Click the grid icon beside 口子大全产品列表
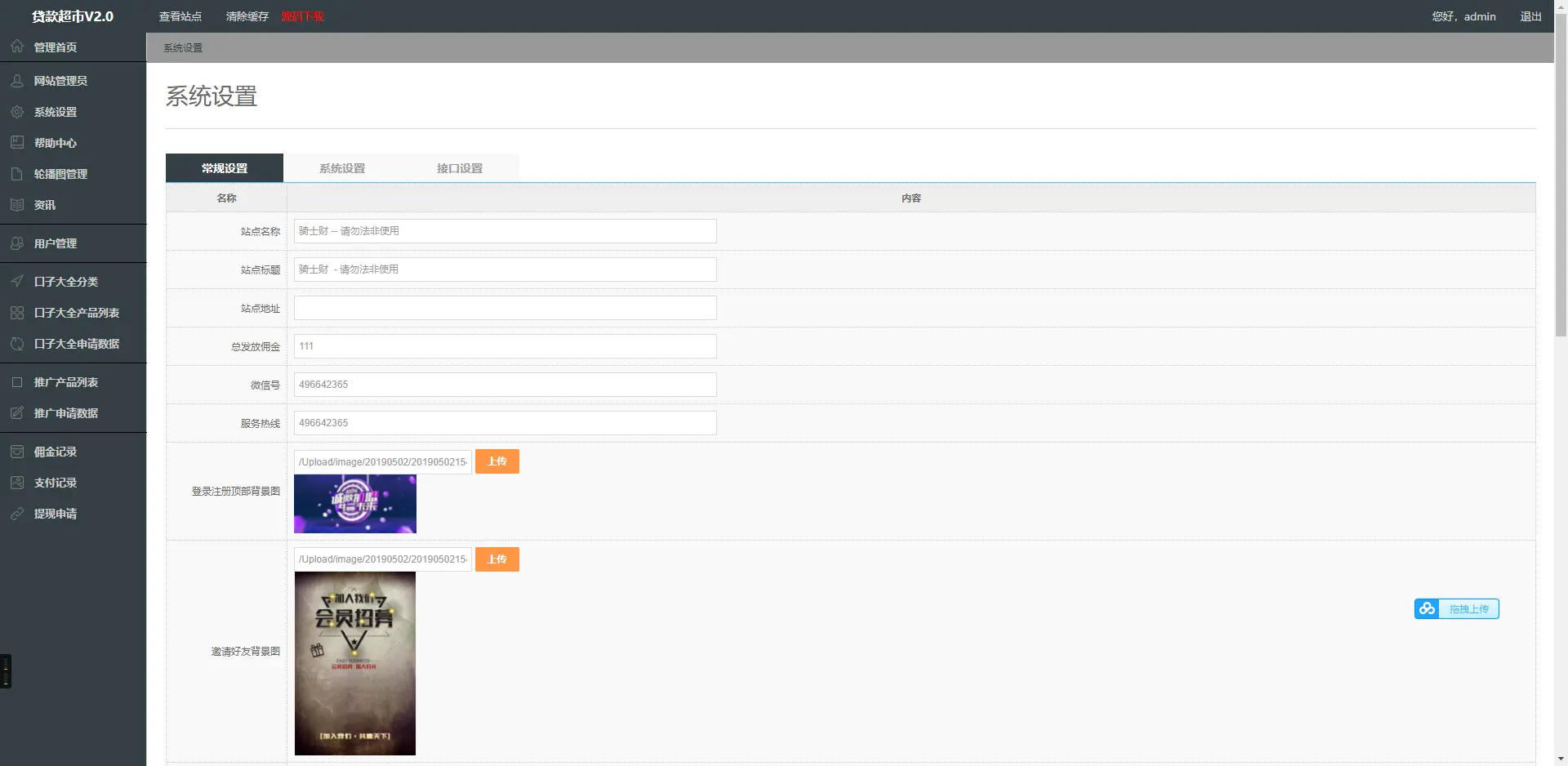1568x766 pixels. click(x=17, y=313)
